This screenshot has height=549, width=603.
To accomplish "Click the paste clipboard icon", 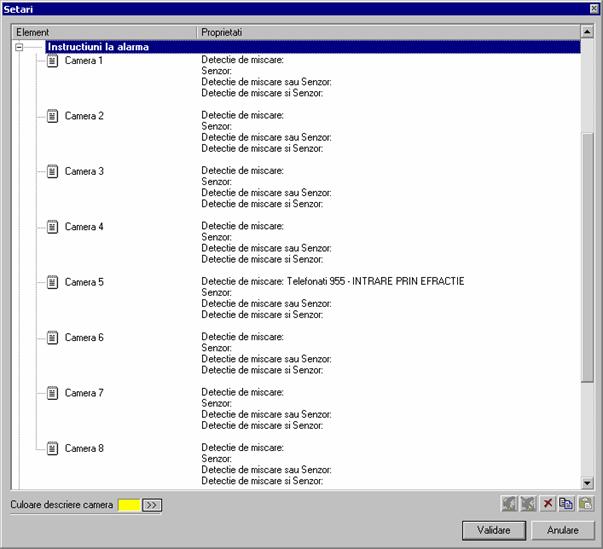I will pos(585,504).
